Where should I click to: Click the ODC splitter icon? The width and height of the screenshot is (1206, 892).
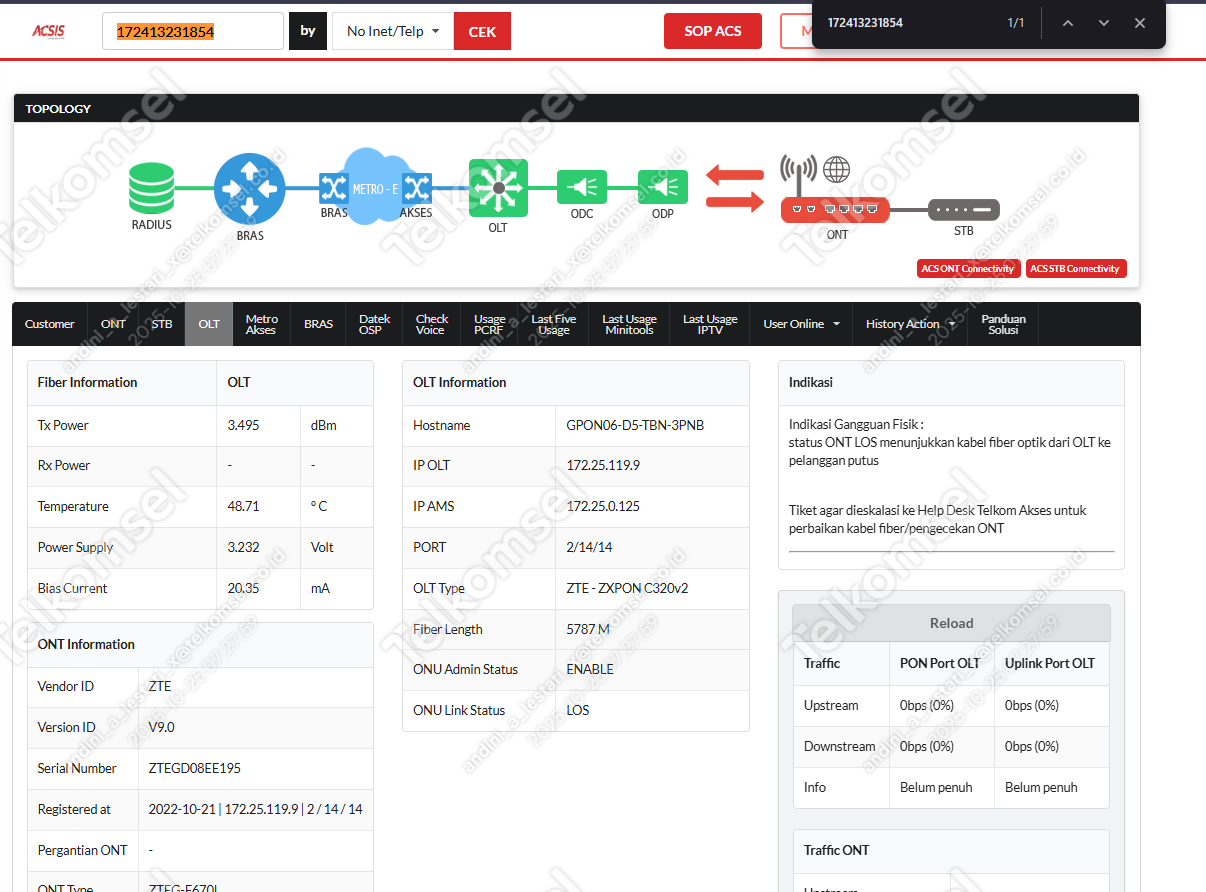tap(582, 187)
